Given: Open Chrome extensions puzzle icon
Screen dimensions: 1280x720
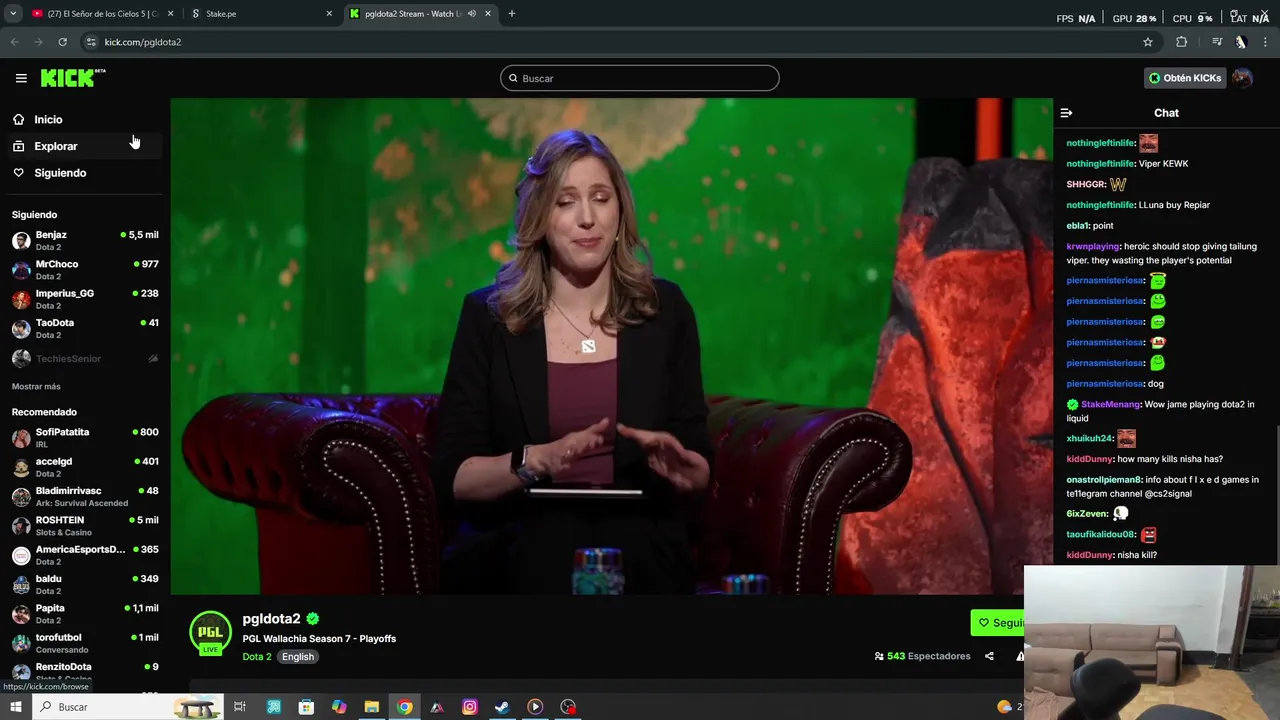Looking at the screenshot, I should pyautogui.click(x=1181, y=42).
